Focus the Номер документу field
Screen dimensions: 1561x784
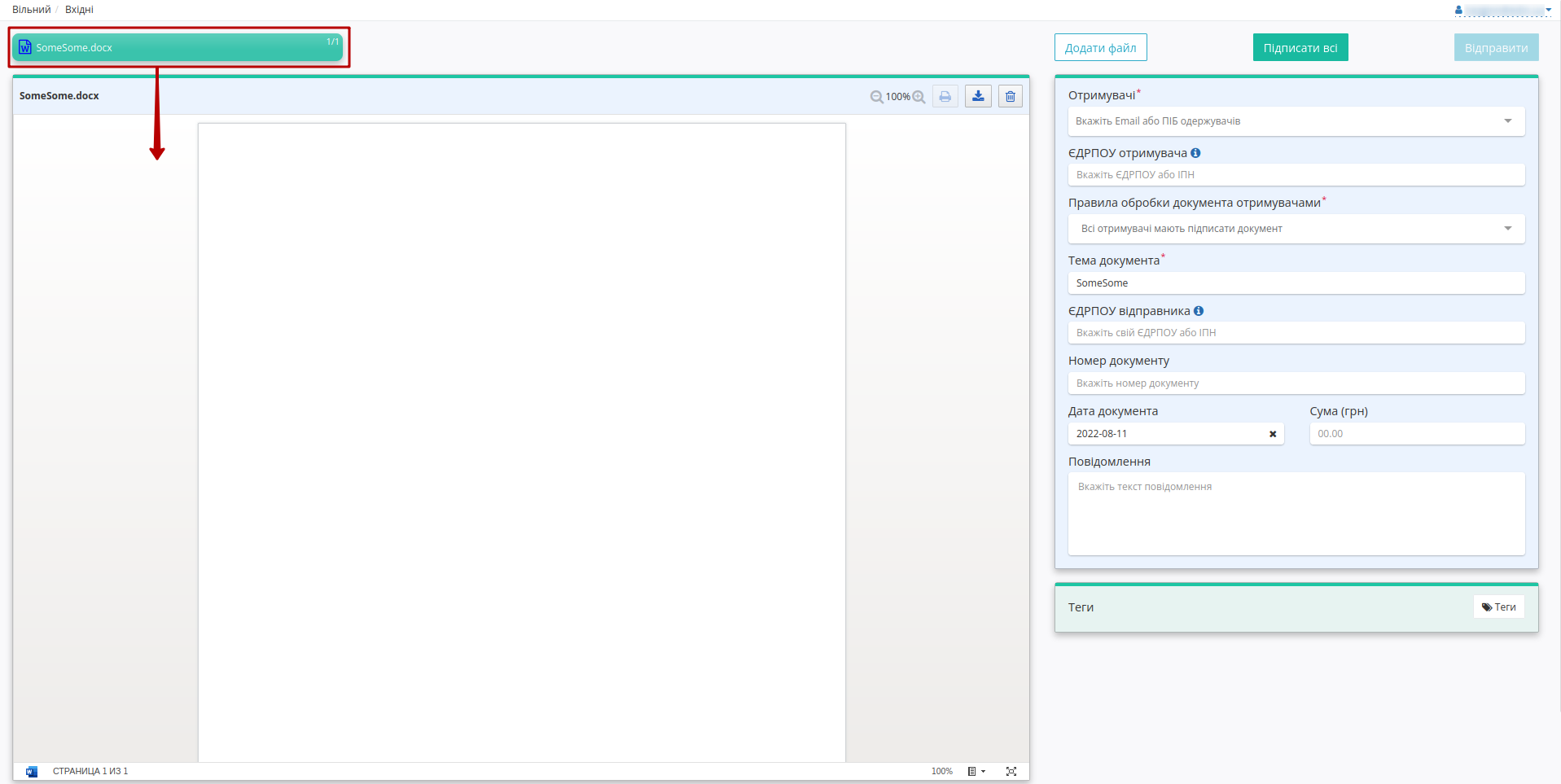(x=1296, y=383)
